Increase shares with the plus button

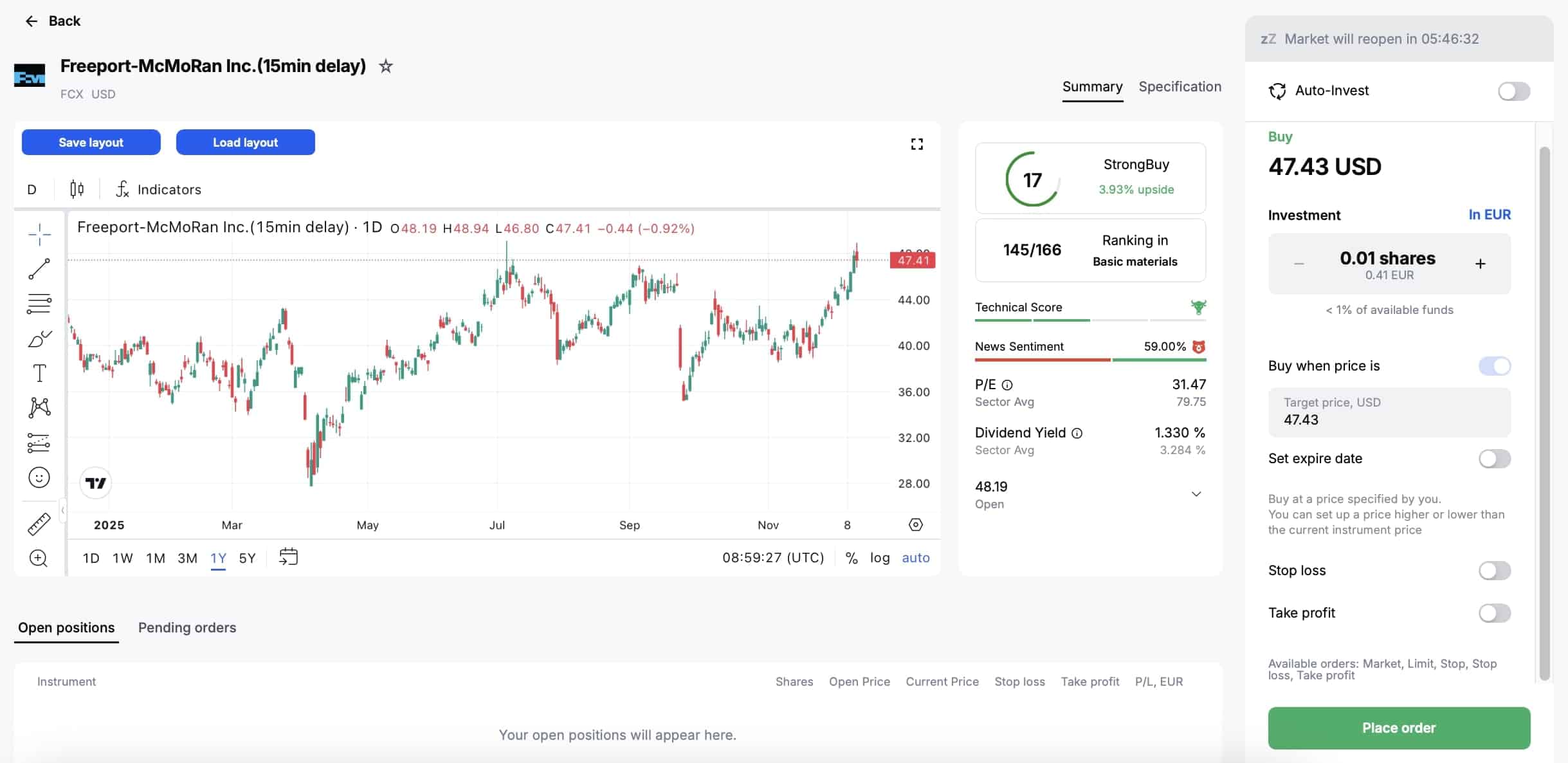click(1480, 264)
